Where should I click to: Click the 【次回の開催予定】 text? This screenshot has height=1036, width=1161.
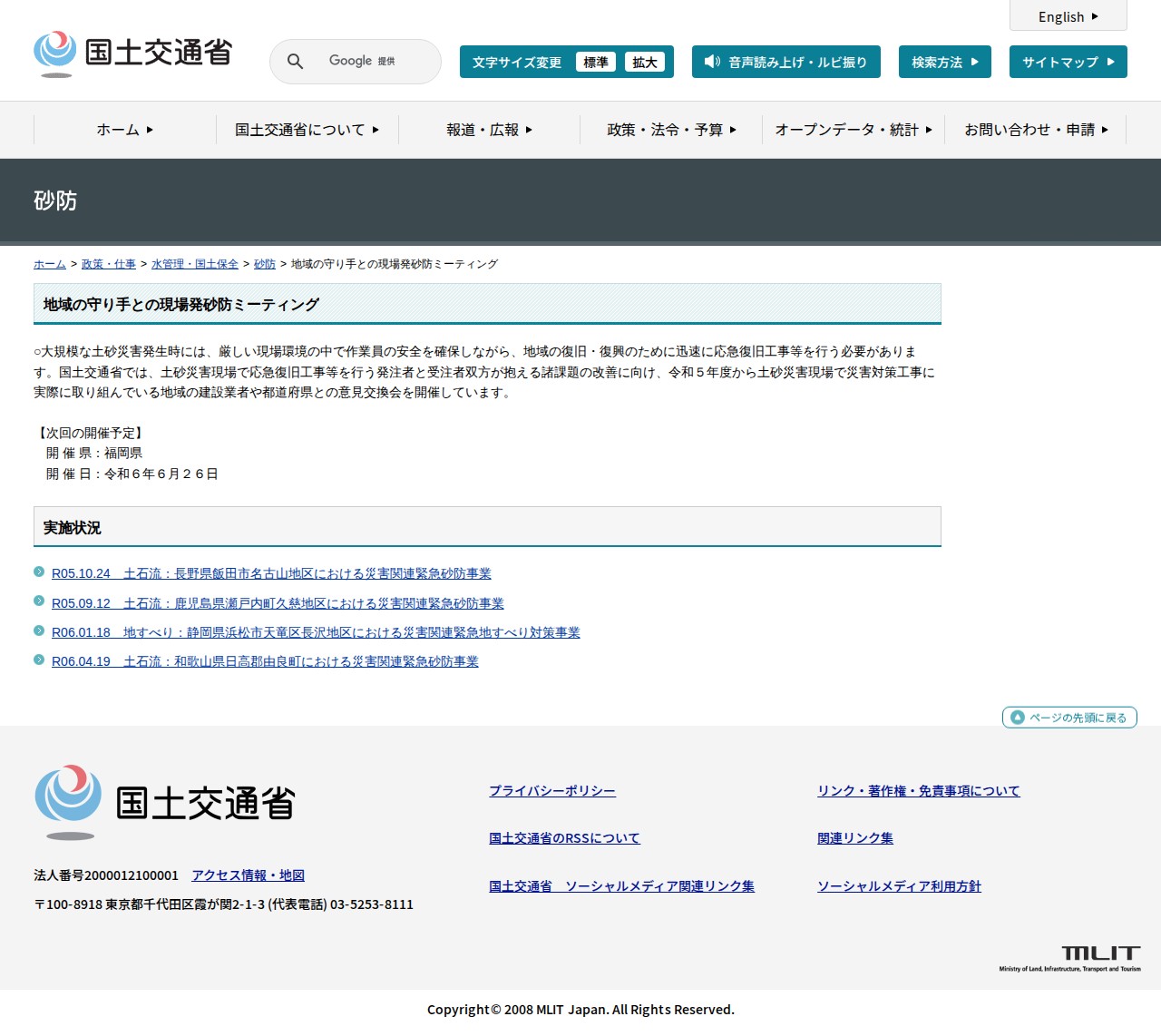89,433
